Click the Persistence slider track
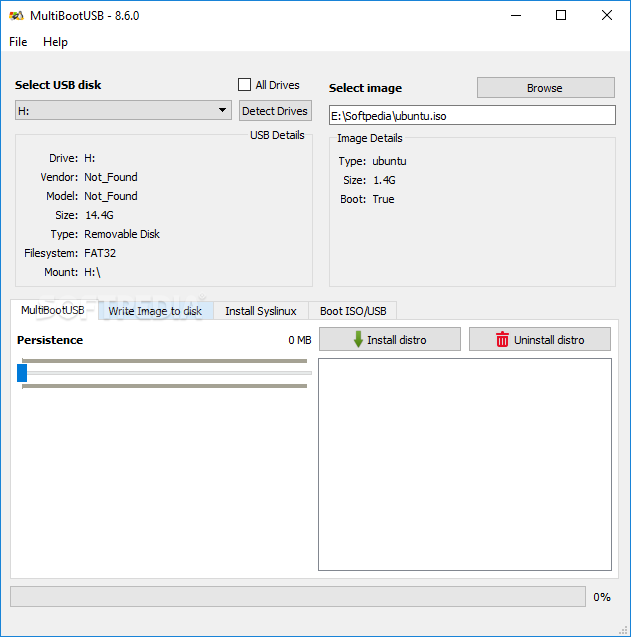Viewport: 631px width, 637px height. pyautogui.click(x=165, y=373)
